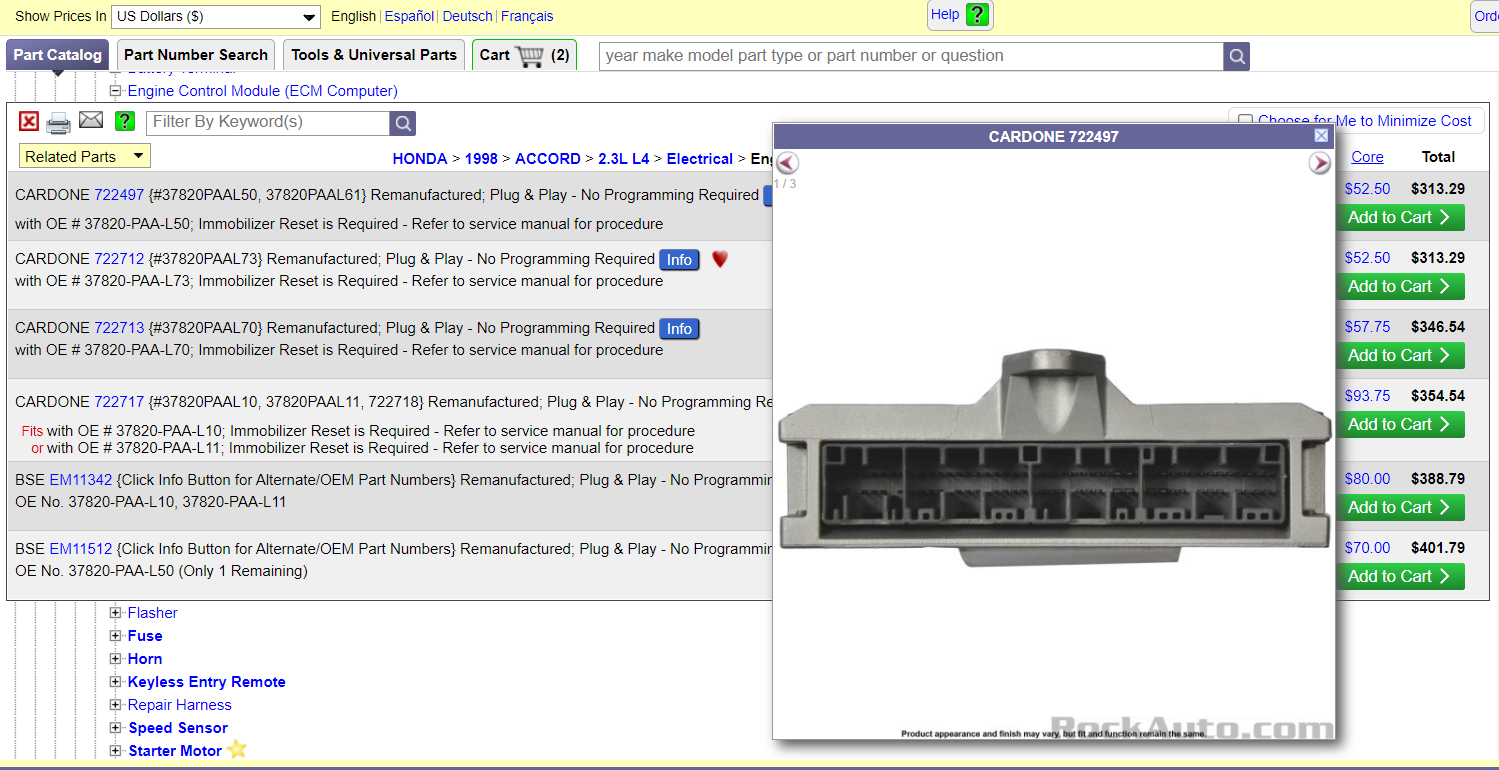Focus the main catalog search box
1499x770 pixels.
[x=911, y=56]
